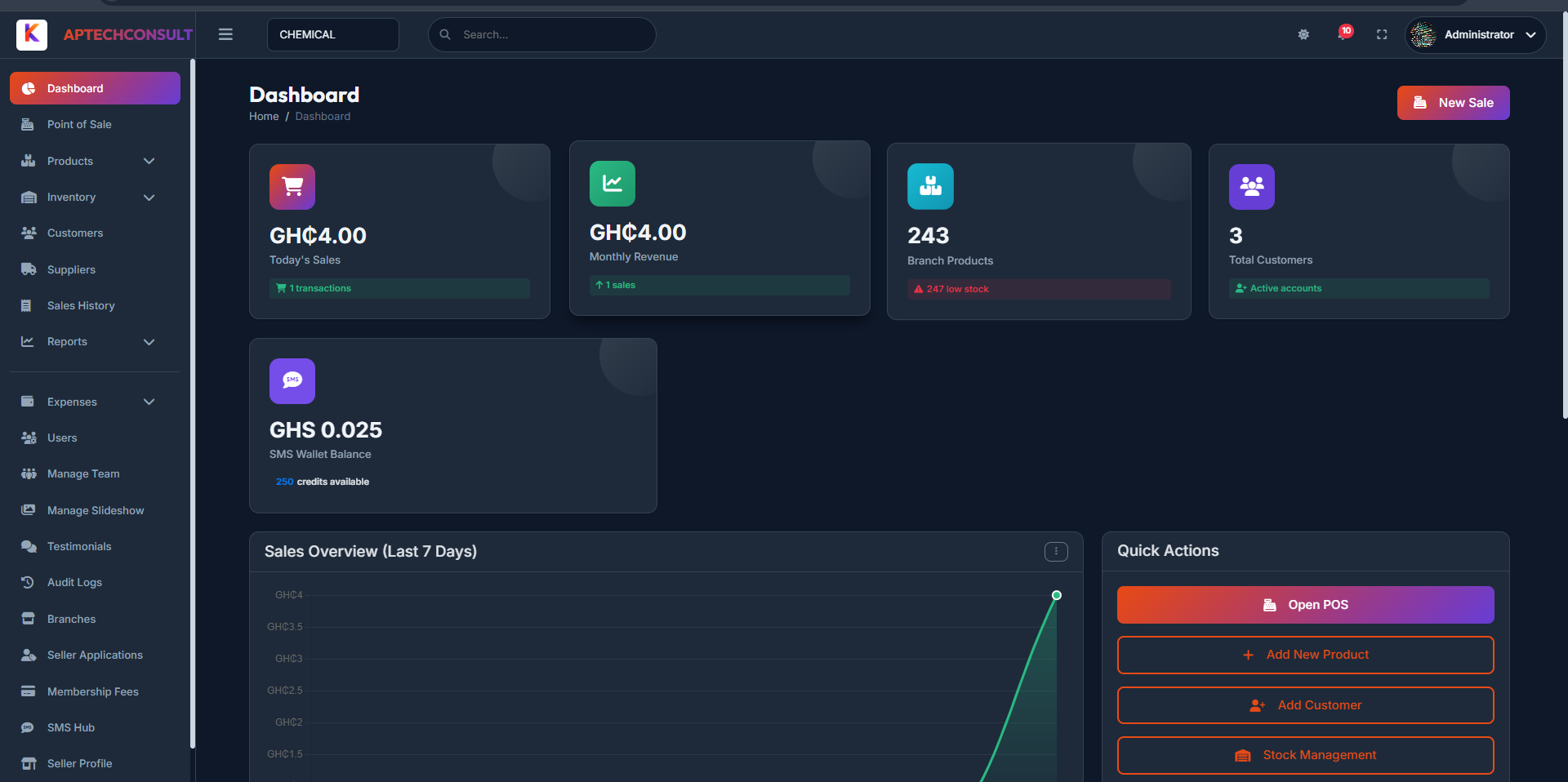Open Seller Applications from the sidebar

pyautogui.click(x=95, y=655)
